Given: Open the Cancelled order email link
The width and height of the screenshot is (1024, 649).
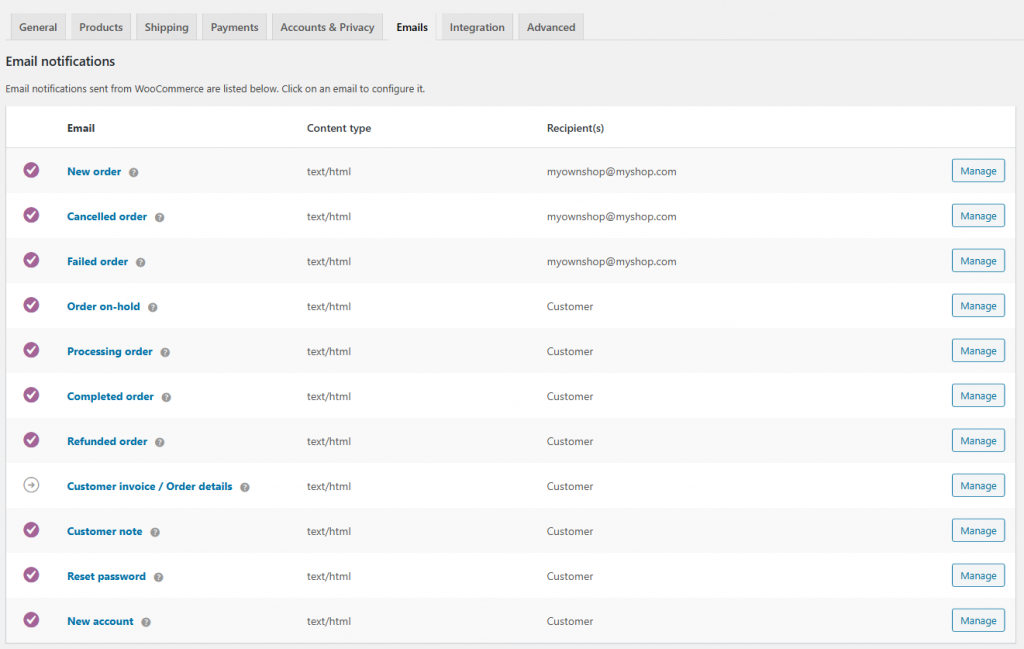Looking at the screenshot, I should click(107, 217).
